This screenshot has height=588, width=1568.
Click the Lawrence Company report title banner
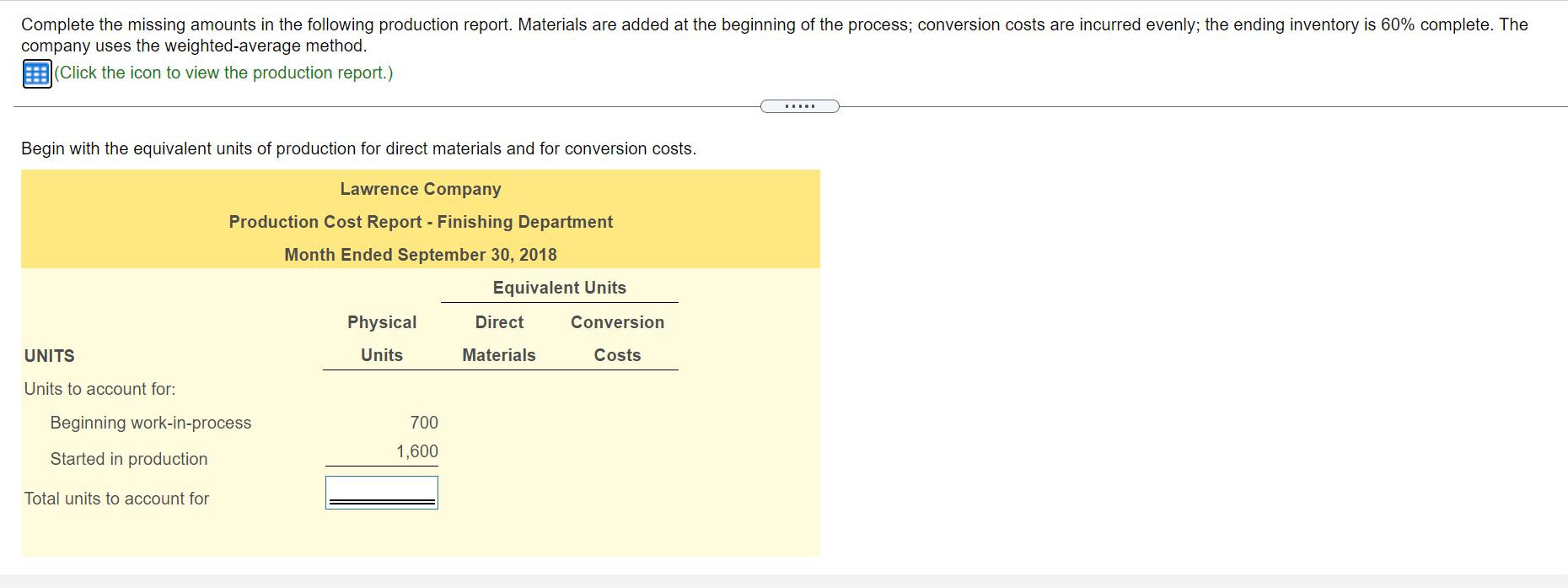point(420,189)
